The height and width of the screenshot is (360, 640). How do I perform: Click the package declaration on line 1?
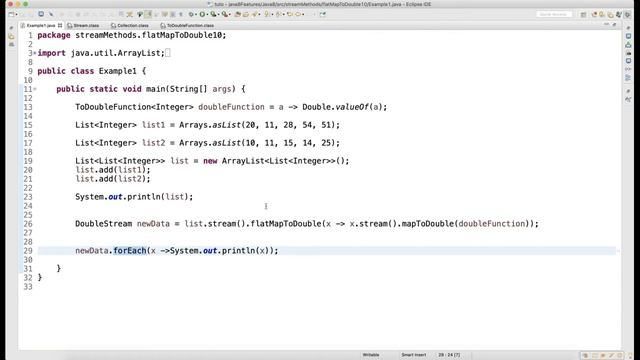tap(131, 35)
